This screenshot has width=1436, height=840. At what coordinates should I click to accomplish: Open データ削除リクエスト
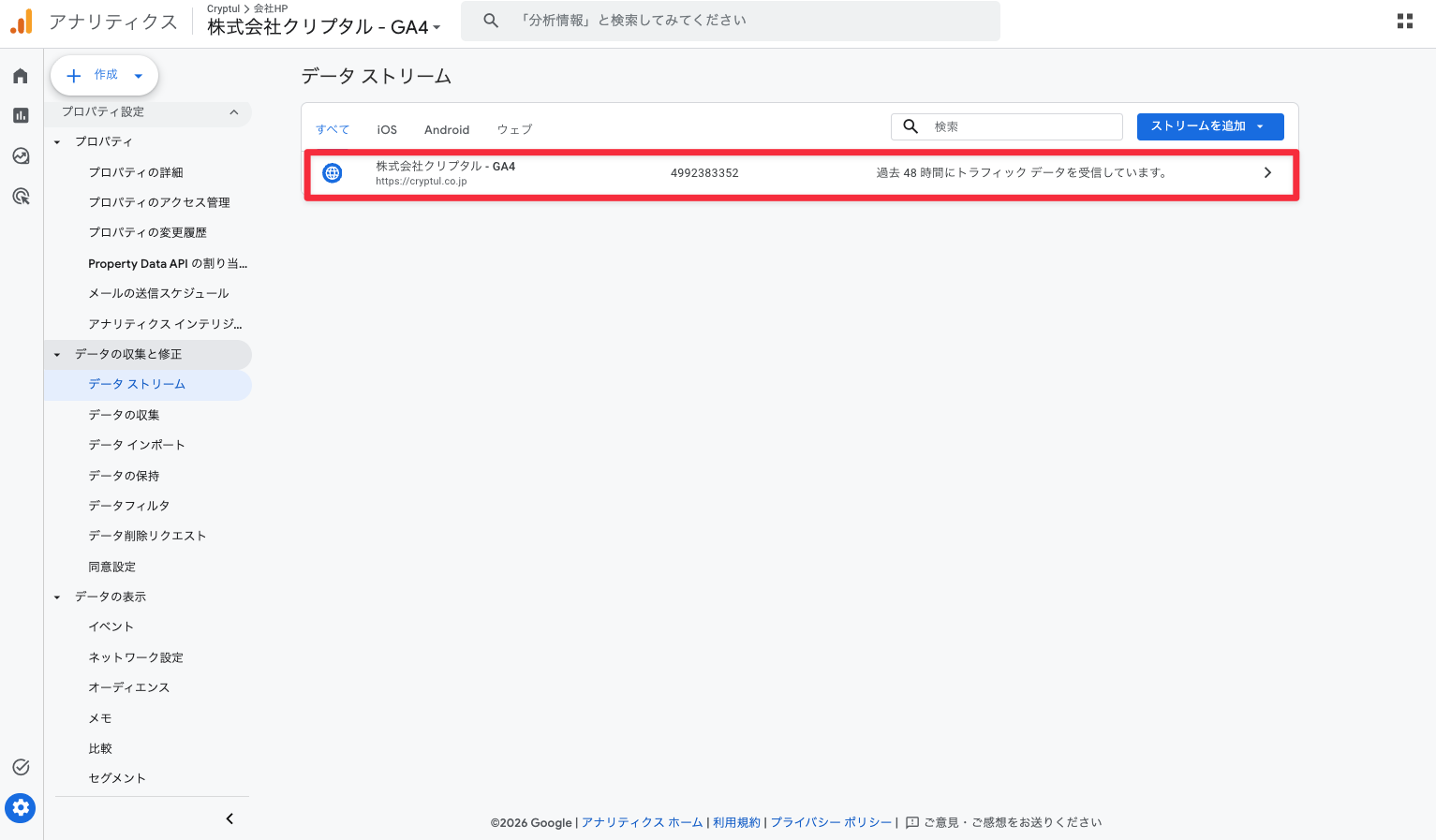(147, 536)
